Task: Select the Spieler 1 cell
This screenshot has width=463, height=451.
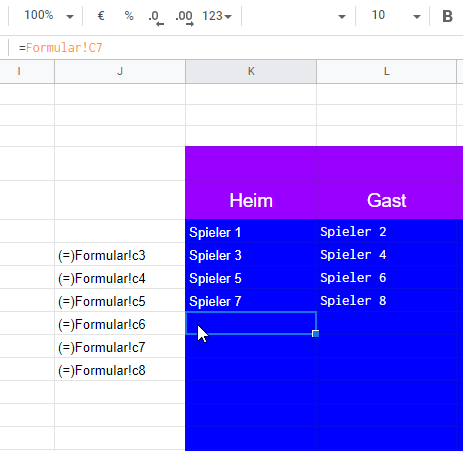Action: pos(251,231)
